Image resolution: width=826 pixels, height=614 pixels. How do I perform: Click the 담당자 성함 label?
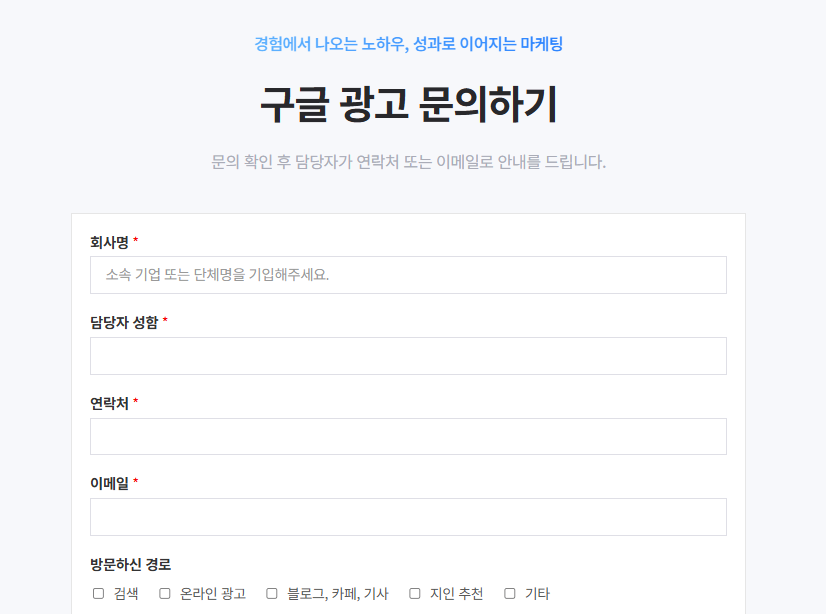(x=124, y=322)
